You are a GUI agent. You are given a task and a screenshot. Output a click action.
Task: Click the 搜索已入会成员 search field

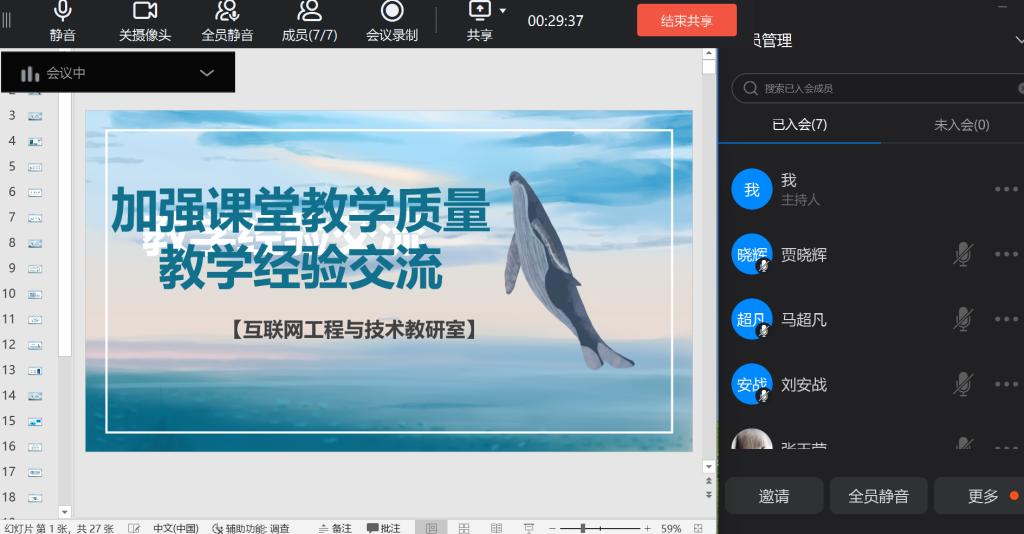(x=880, y=88)
